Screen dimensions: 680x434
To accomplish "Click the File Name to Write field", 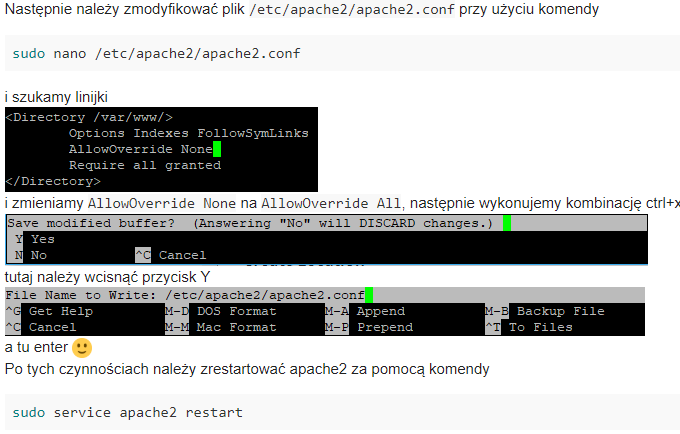I will 325,295.
